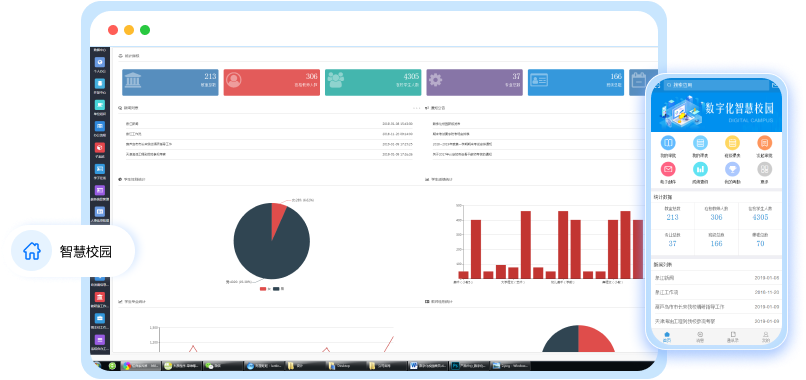Screen dimensions: 806x380
Task: Open the phone news item beginning with 天津
Action: (717, 321)
